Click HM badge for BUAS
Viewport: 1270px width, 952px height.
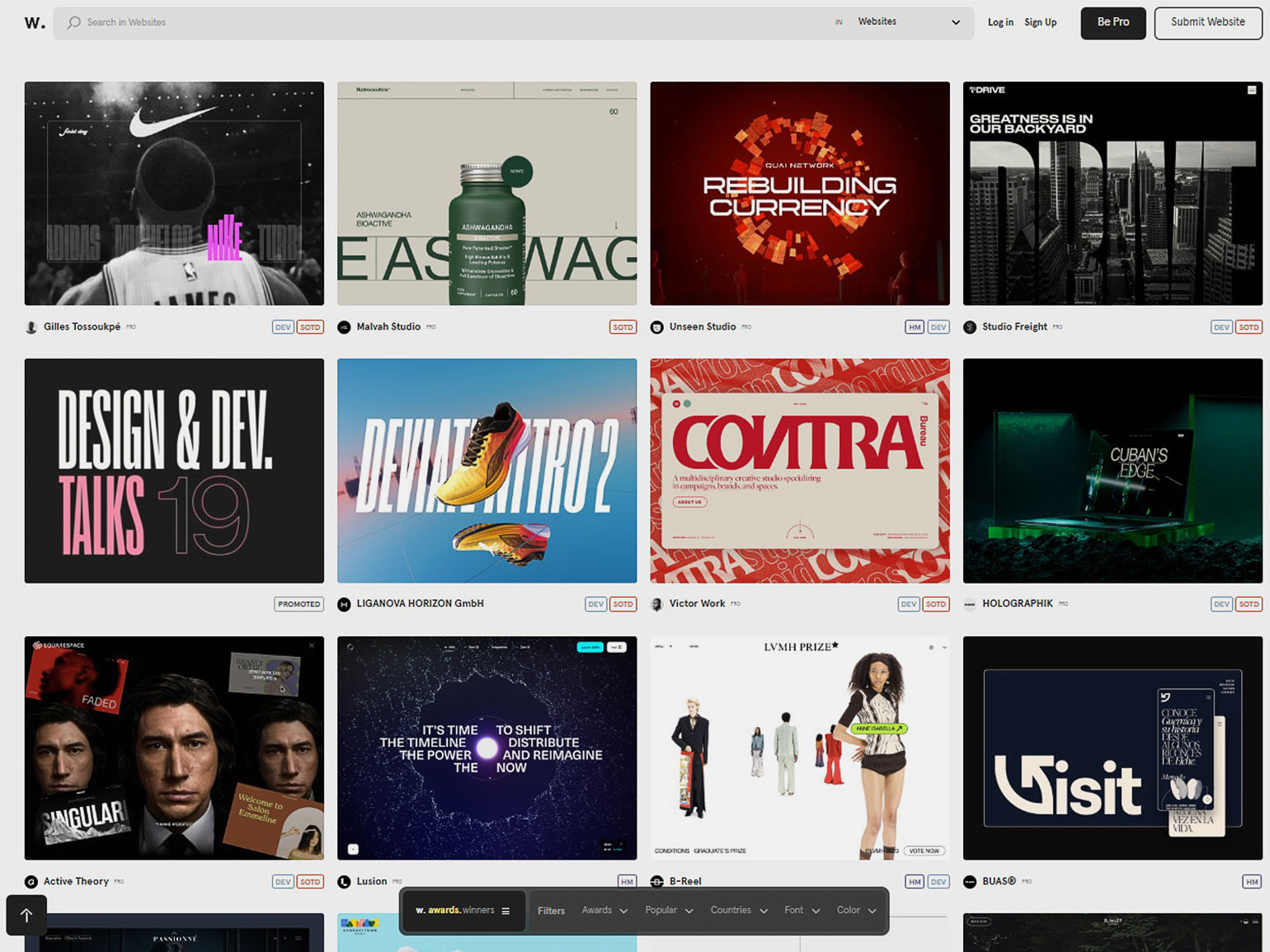[x=1252, y=882]
